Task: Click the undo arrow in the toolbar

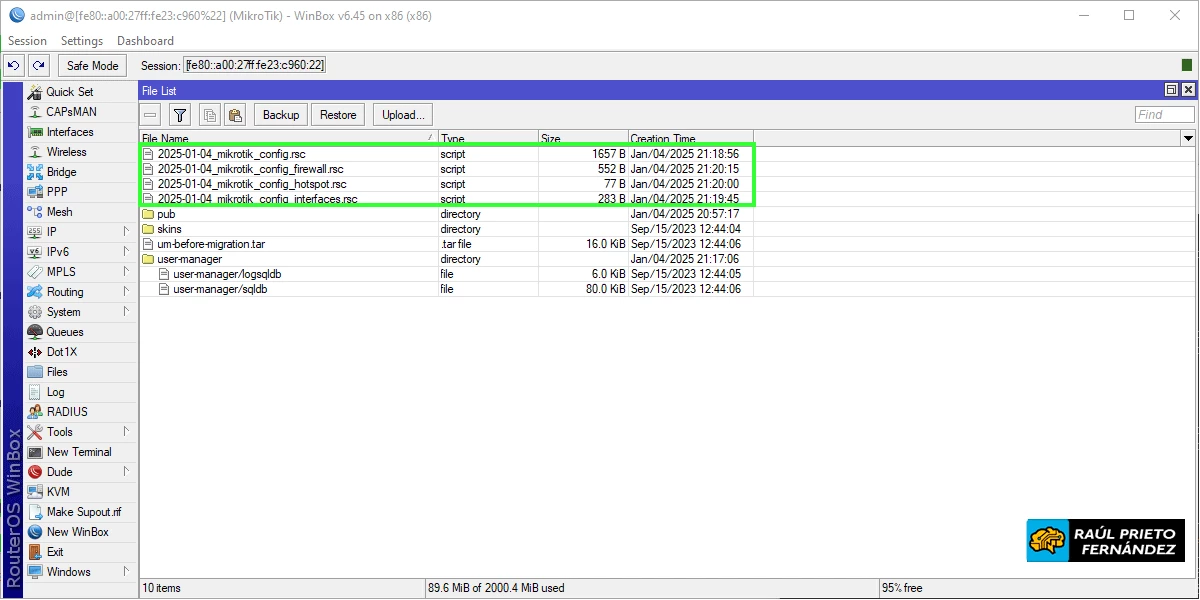Action: [13, 64]
